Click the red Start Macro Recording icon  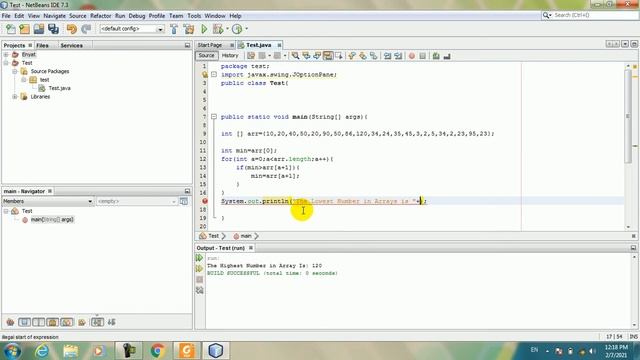[x=412, y=56]
